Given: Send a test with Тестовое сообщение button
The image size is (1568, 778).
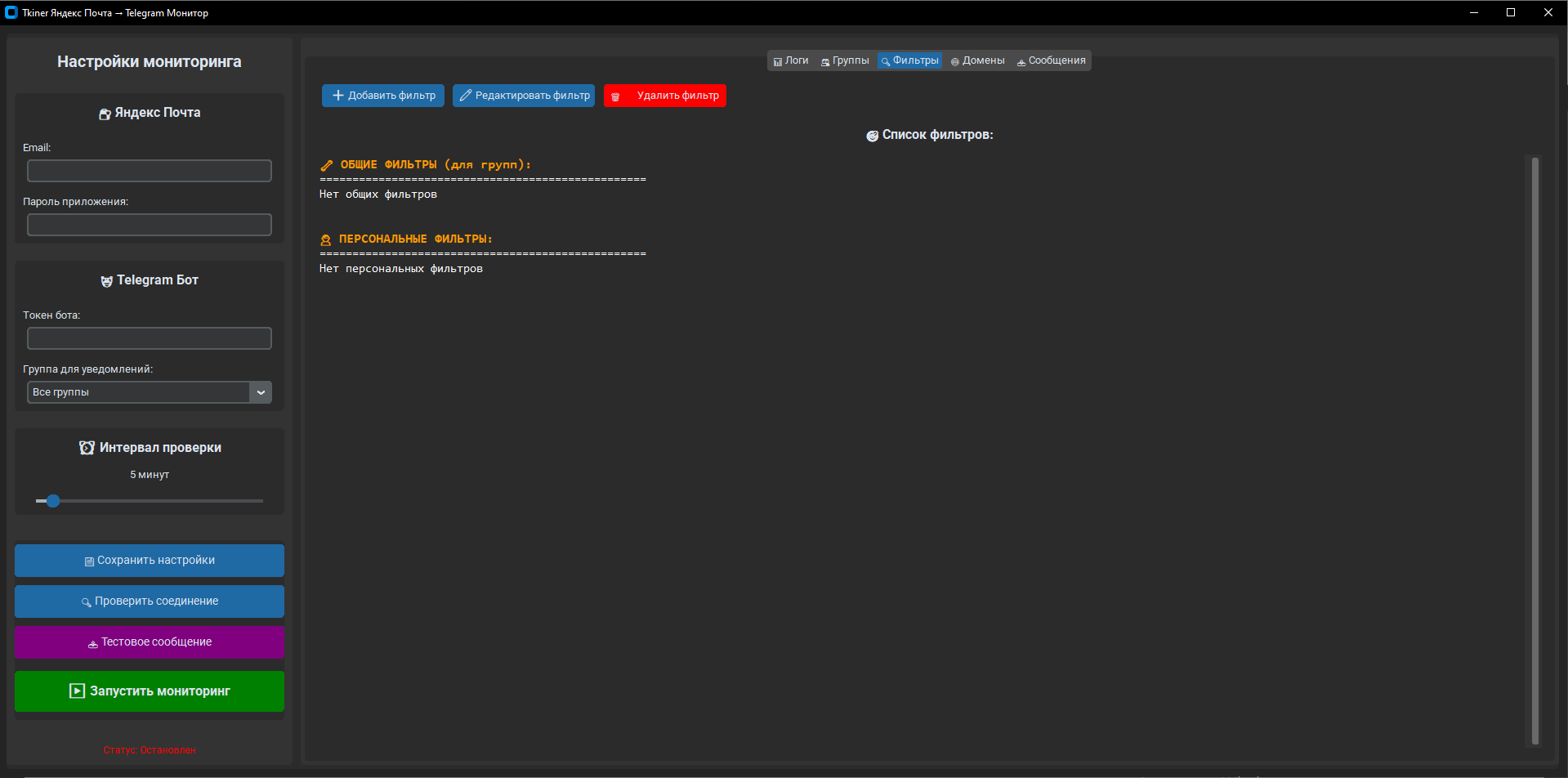Looking at the screenshot, I should coord(150,642).
